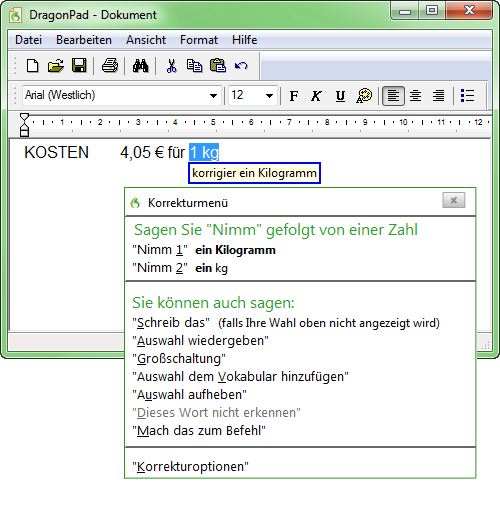The image size is (500, 526).
Task: Open the Bearbeiten menu
Action: point(84,40)
